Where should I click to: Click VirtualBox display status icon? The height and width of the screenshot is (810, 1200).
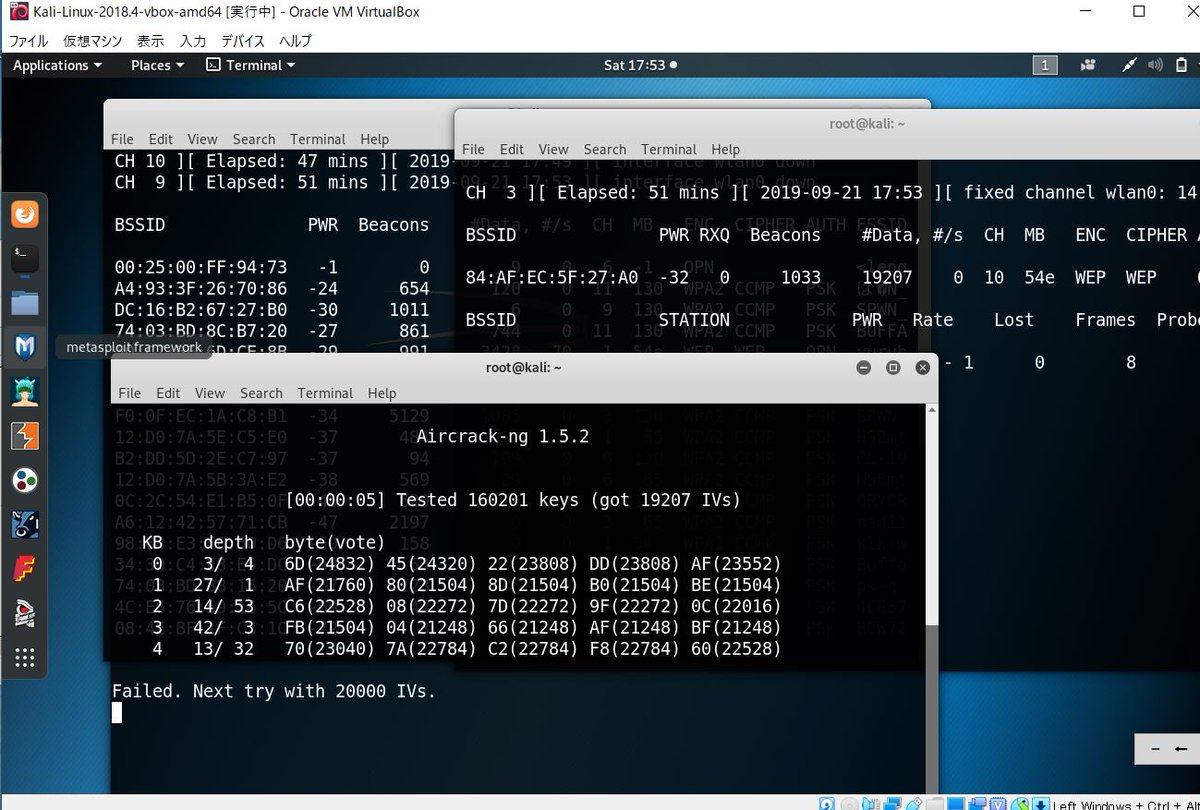click(956, 803)
